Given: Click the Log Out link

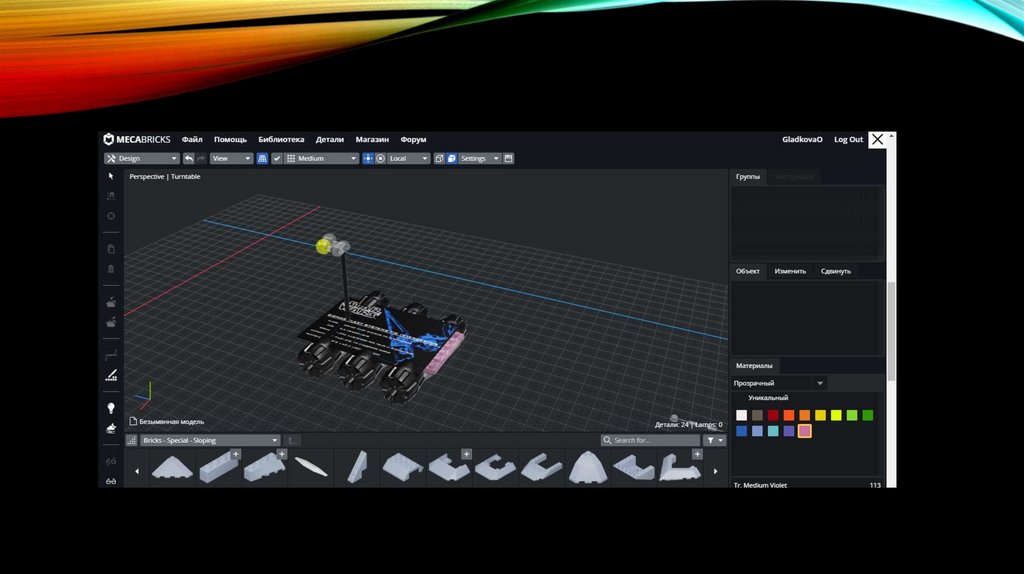Looking at the screenshot, I should tap(848, 140).
